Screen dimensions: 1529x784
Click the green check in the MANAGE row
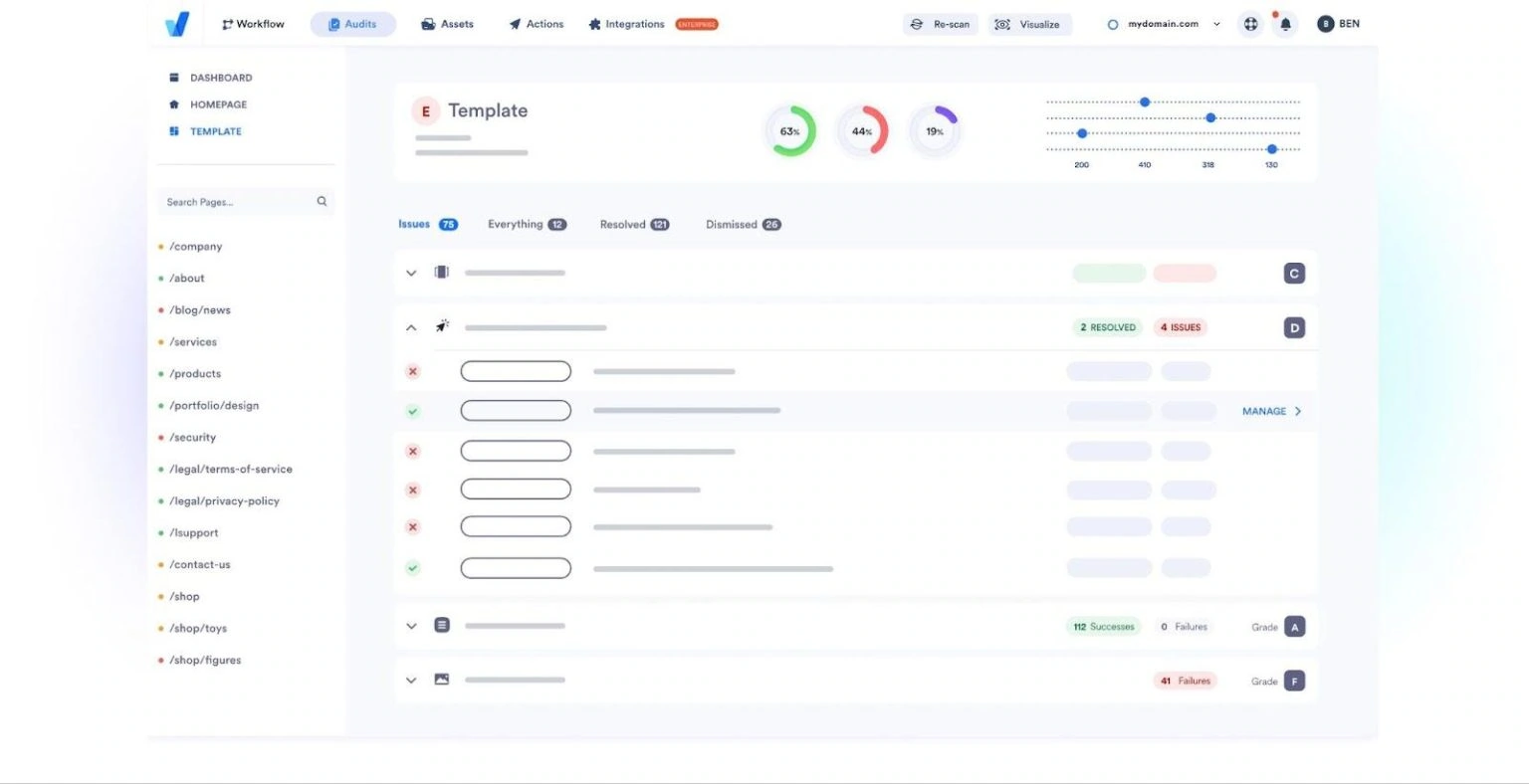point(412,411)
